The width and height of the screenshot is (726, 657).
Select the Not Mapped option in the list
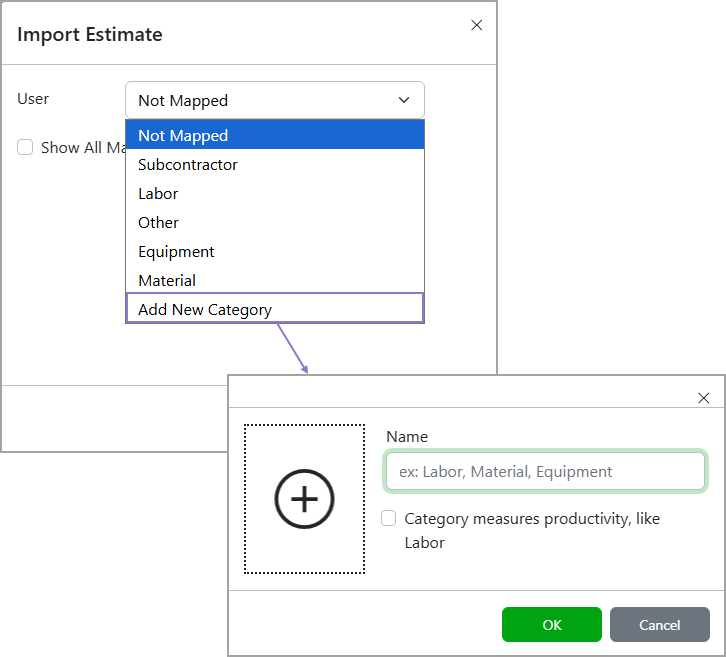[x=275, y=135]
